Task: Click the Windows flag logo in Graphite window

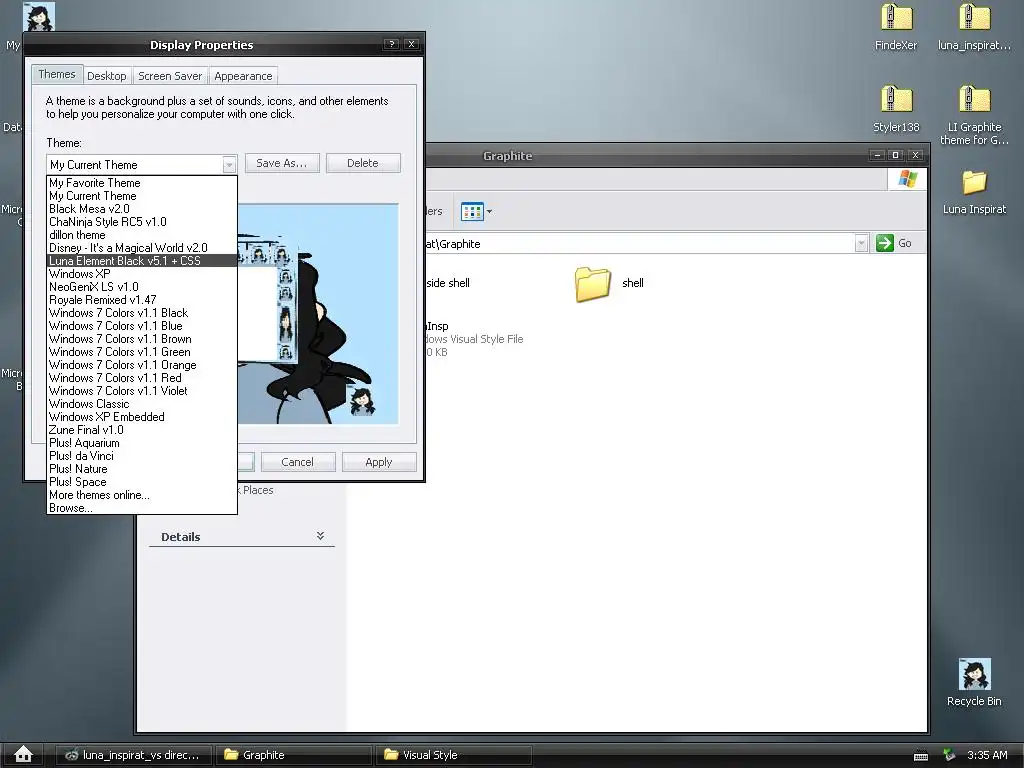Action: coord(907,178)
